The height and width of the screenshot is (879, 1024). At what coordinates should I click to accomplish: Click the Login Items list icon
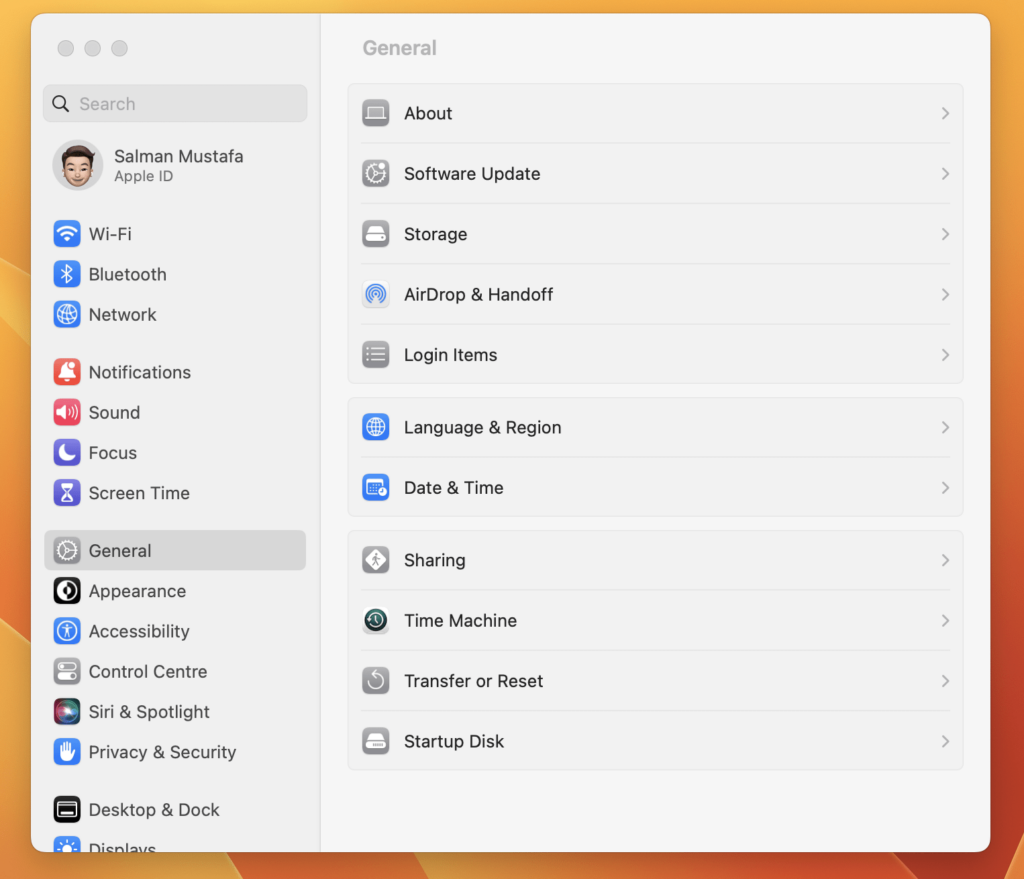click(376, 355)
